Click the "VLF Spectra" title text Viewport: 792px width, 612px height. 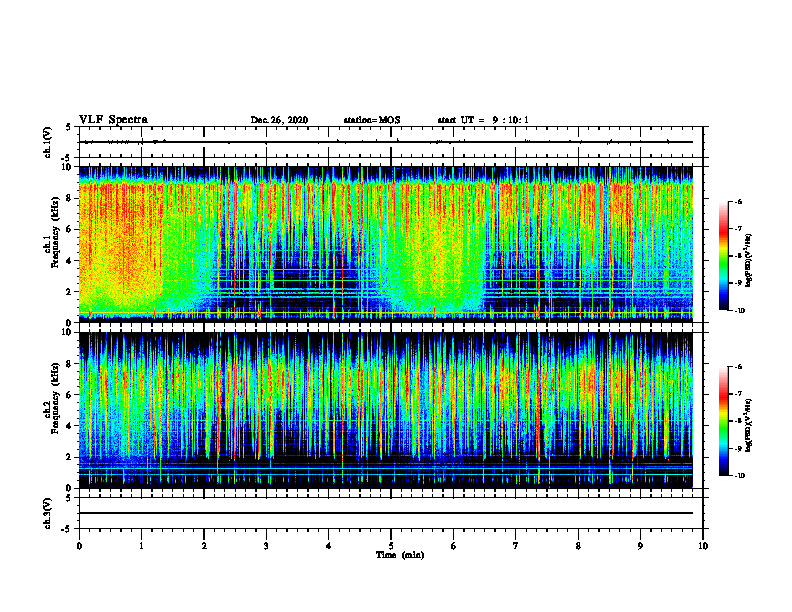(x=113, y=120)
